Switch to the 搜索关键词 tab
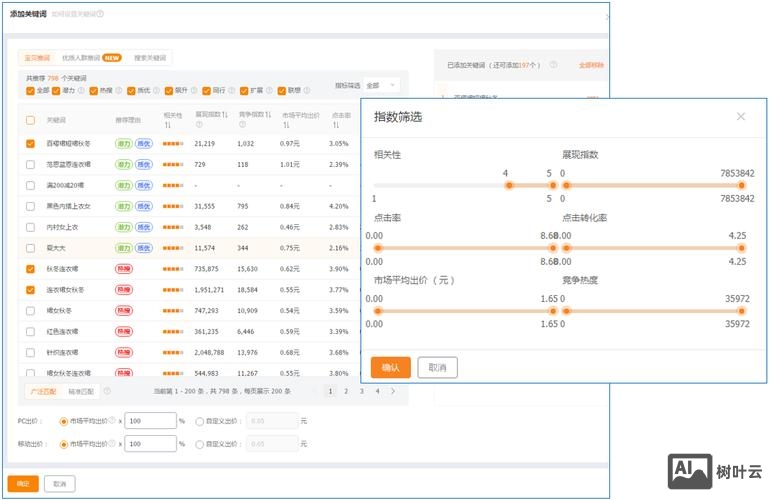 click(x=150, y=57)
